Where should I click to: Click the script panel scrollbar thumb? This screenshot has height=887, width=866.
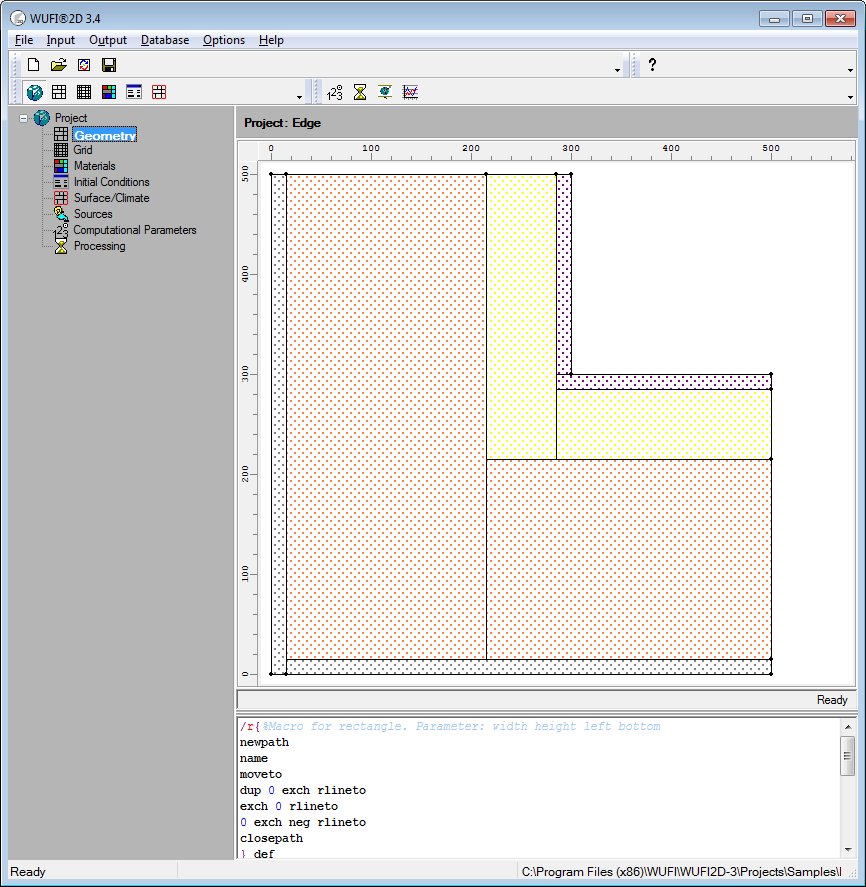[x=847, y=756]
